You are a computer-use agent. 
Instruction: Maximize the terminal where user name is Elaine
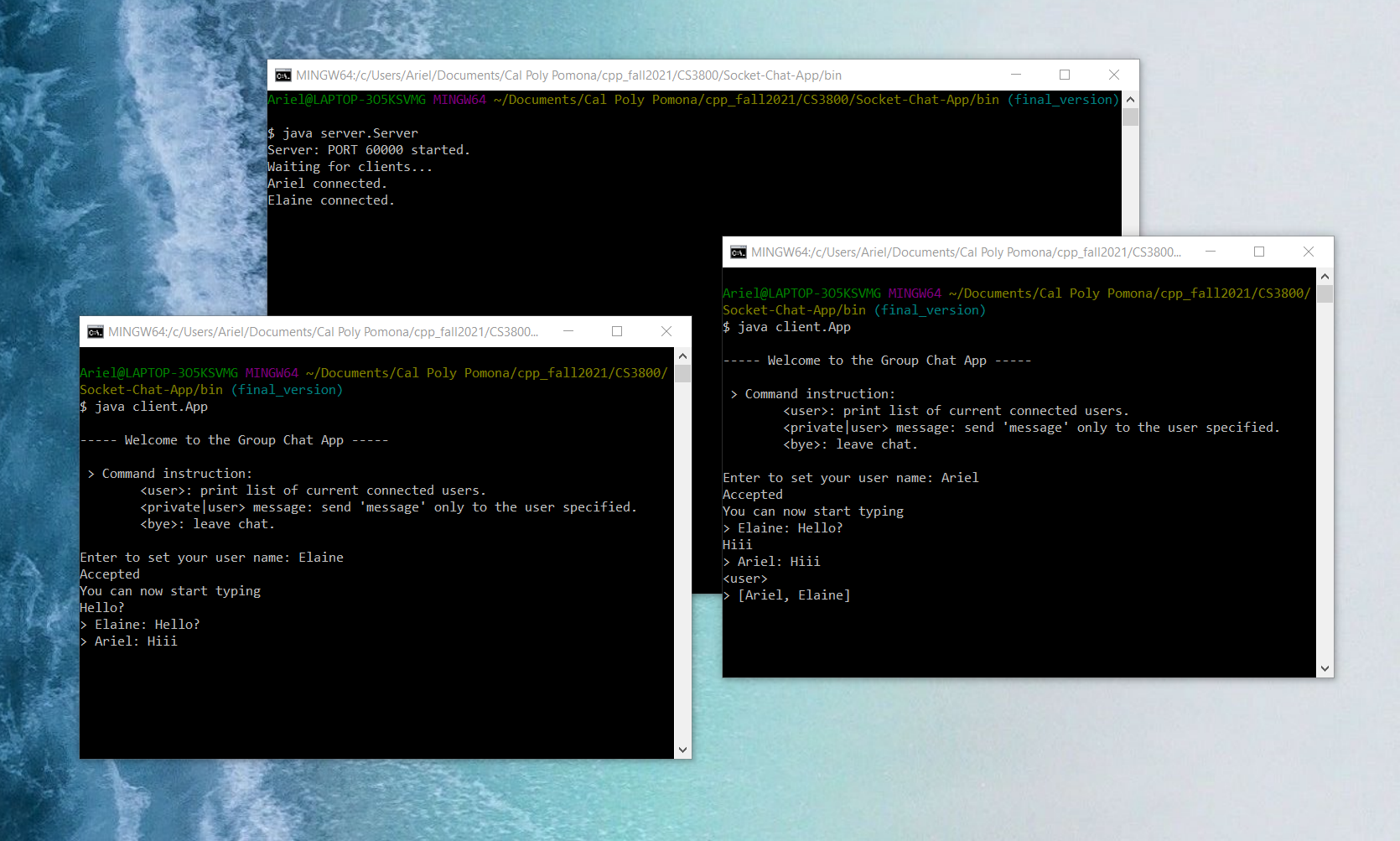pos(617,331)
